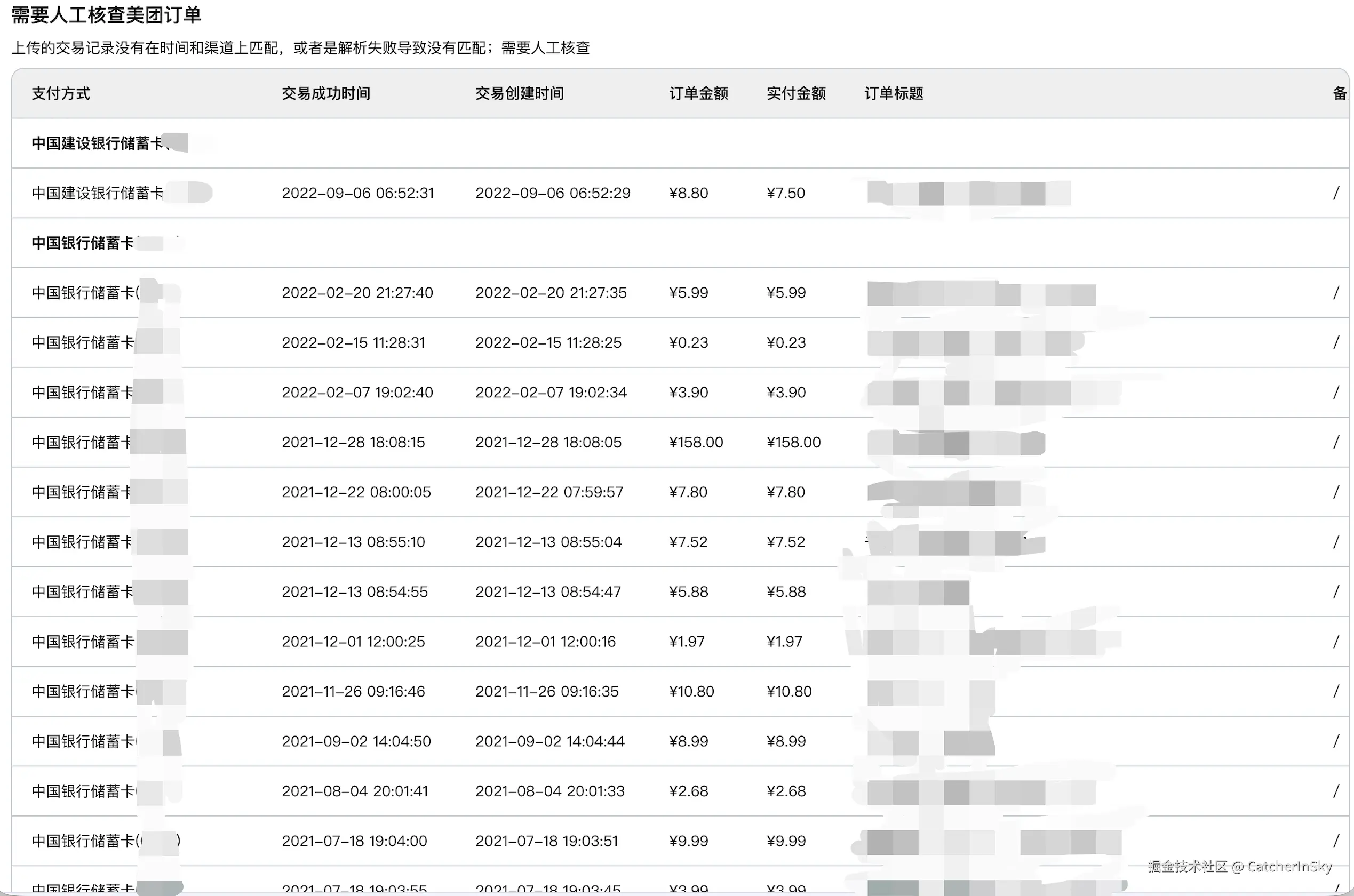The width and height of the screenshot is (1354, 896).
Task: Click success time 2022-09-06 06:52:31
Action: pyautogui.click(x=358, y=193)
